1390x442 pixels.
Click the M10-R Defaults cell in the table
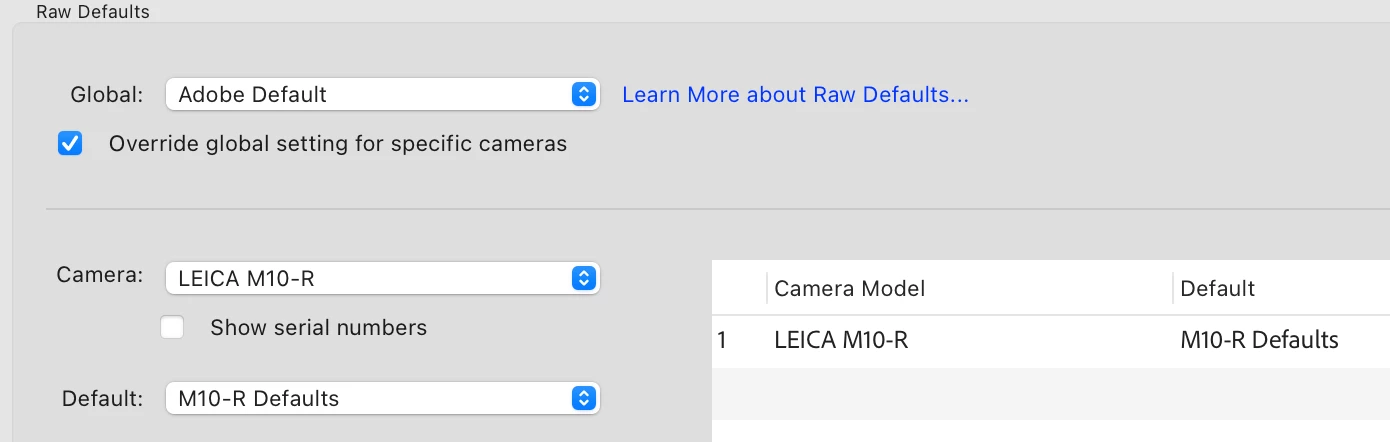coord(1259,340)
